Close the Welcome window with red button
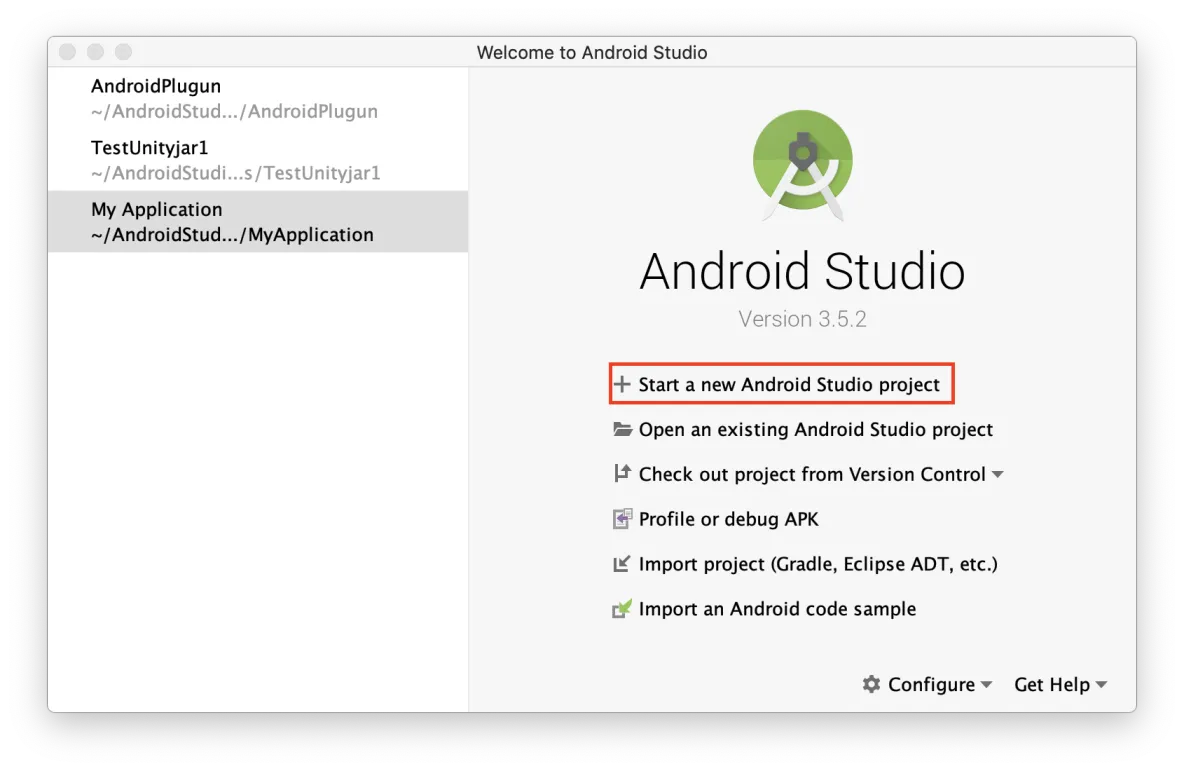The height and width of the screenshot is (771, 1184). [x=67, y=51]
